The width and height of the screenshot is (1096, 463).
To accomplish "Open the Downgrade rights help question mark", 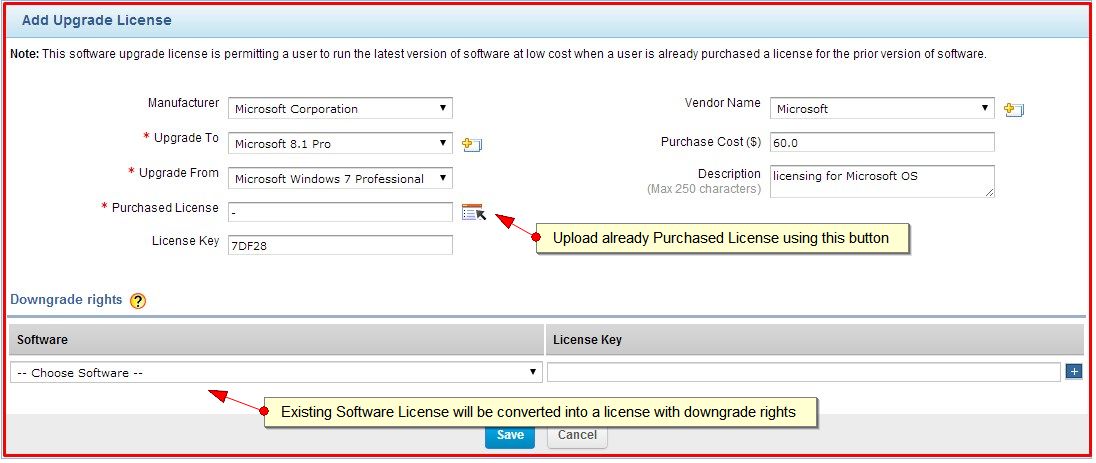I will pos(138,301).
